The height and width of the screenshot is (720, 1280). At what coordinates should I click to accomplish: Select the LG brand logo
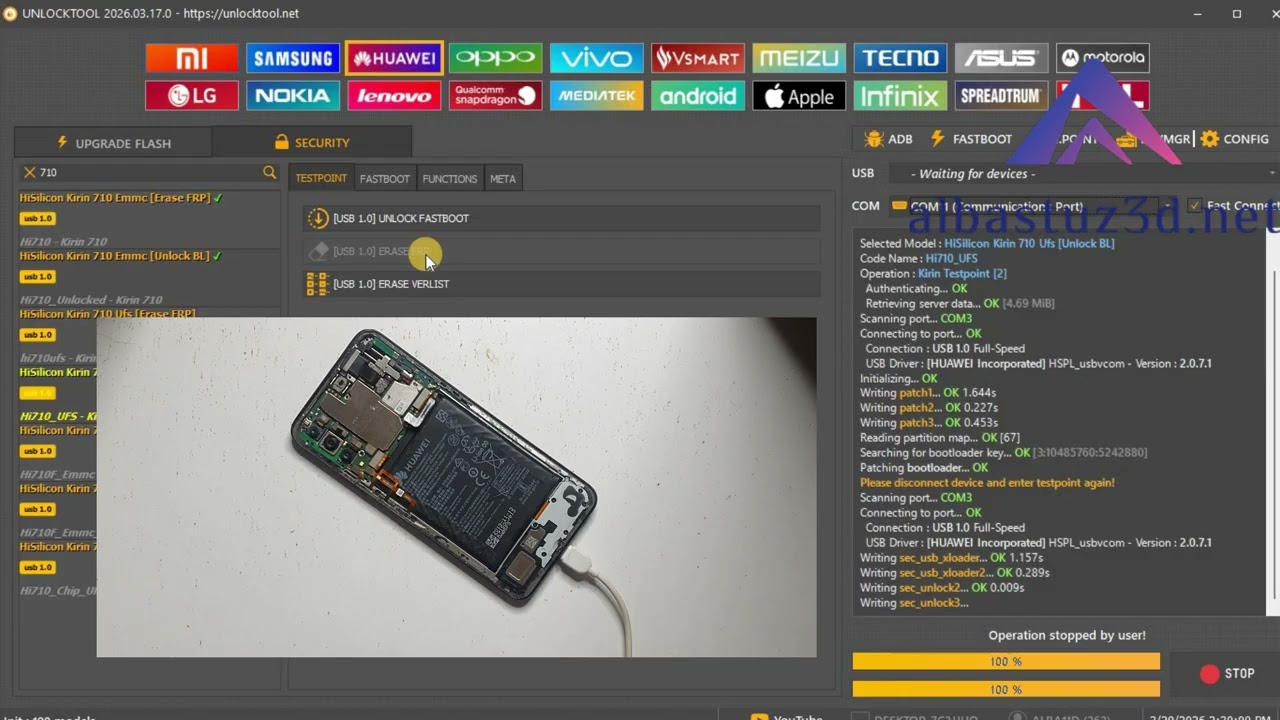tap(192, 96)
